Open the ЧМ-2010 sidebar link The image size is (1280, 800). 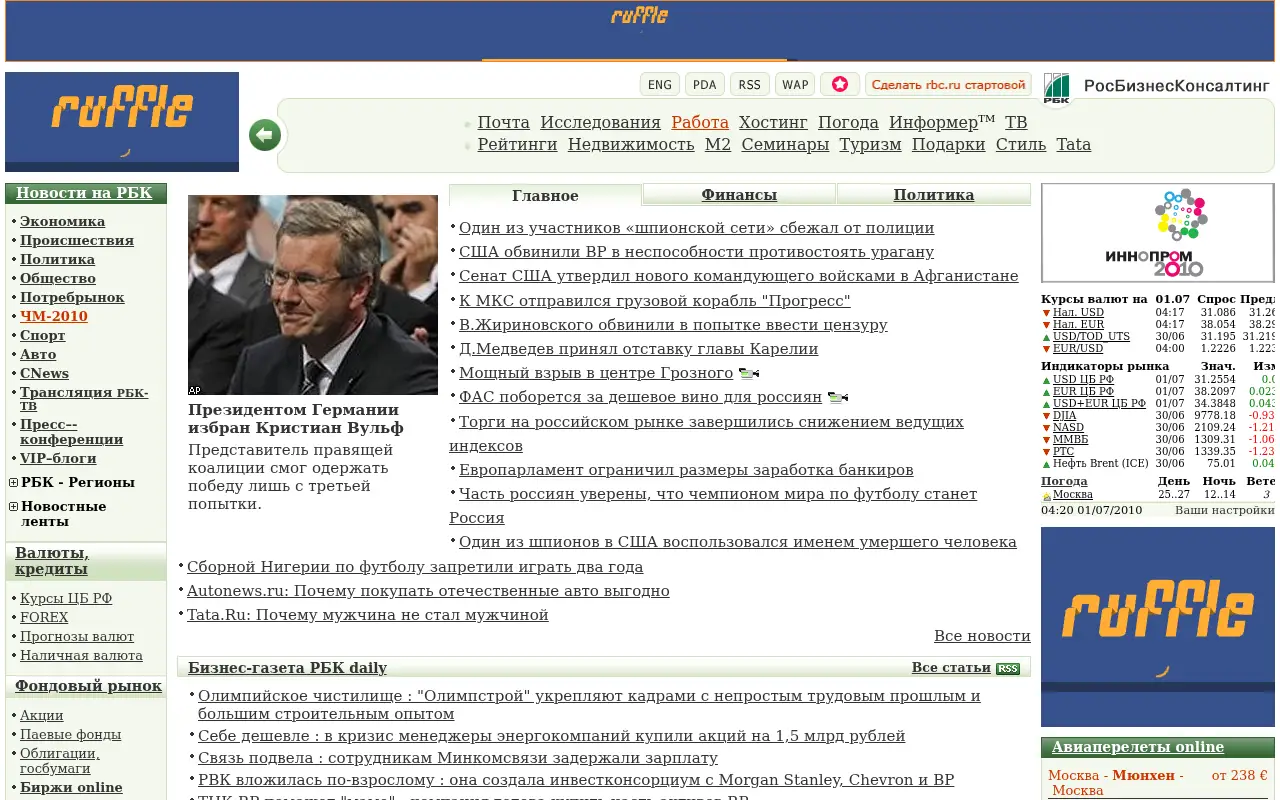point(54,317)
